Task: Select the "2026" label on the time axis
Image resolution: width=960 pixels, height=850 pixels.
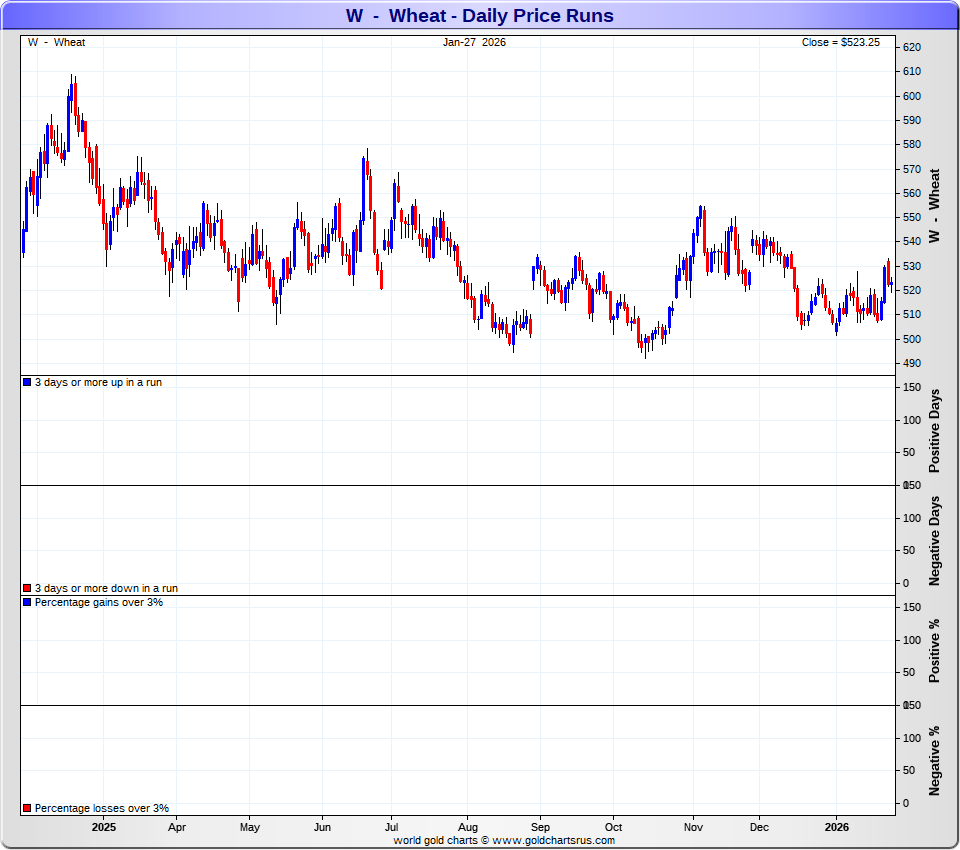Action: tap(837, 828)
